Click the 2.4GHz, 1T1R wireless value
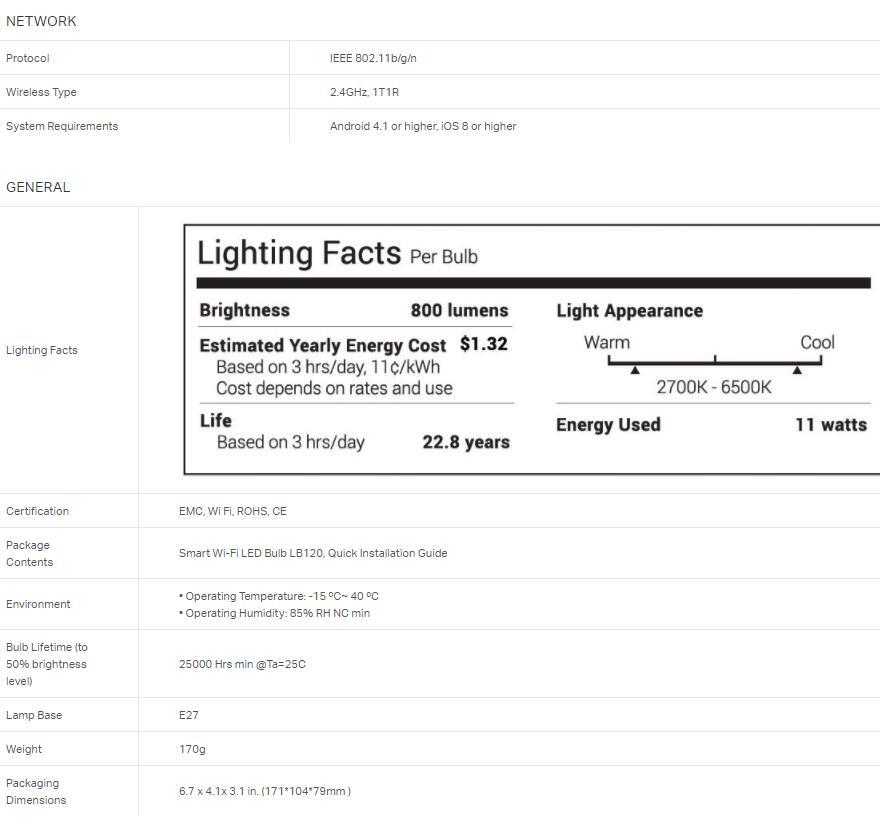This screenshot has width=880, height=822. 364,92
